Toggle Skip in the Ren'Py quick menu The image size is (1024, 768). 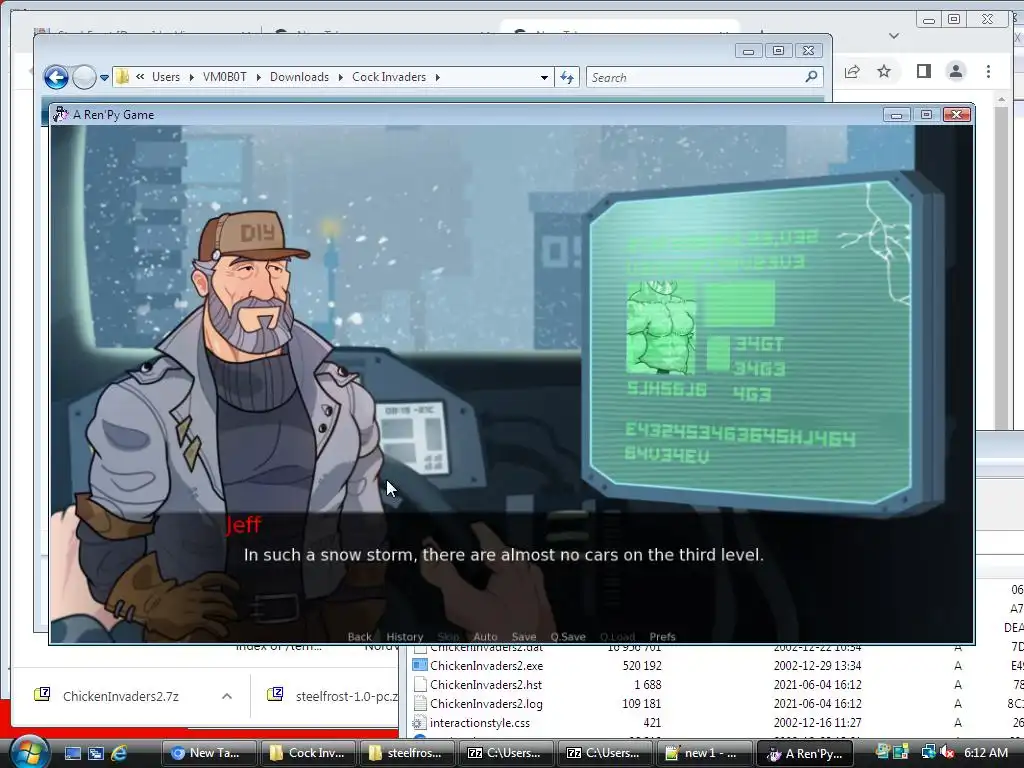pos(448,637)
